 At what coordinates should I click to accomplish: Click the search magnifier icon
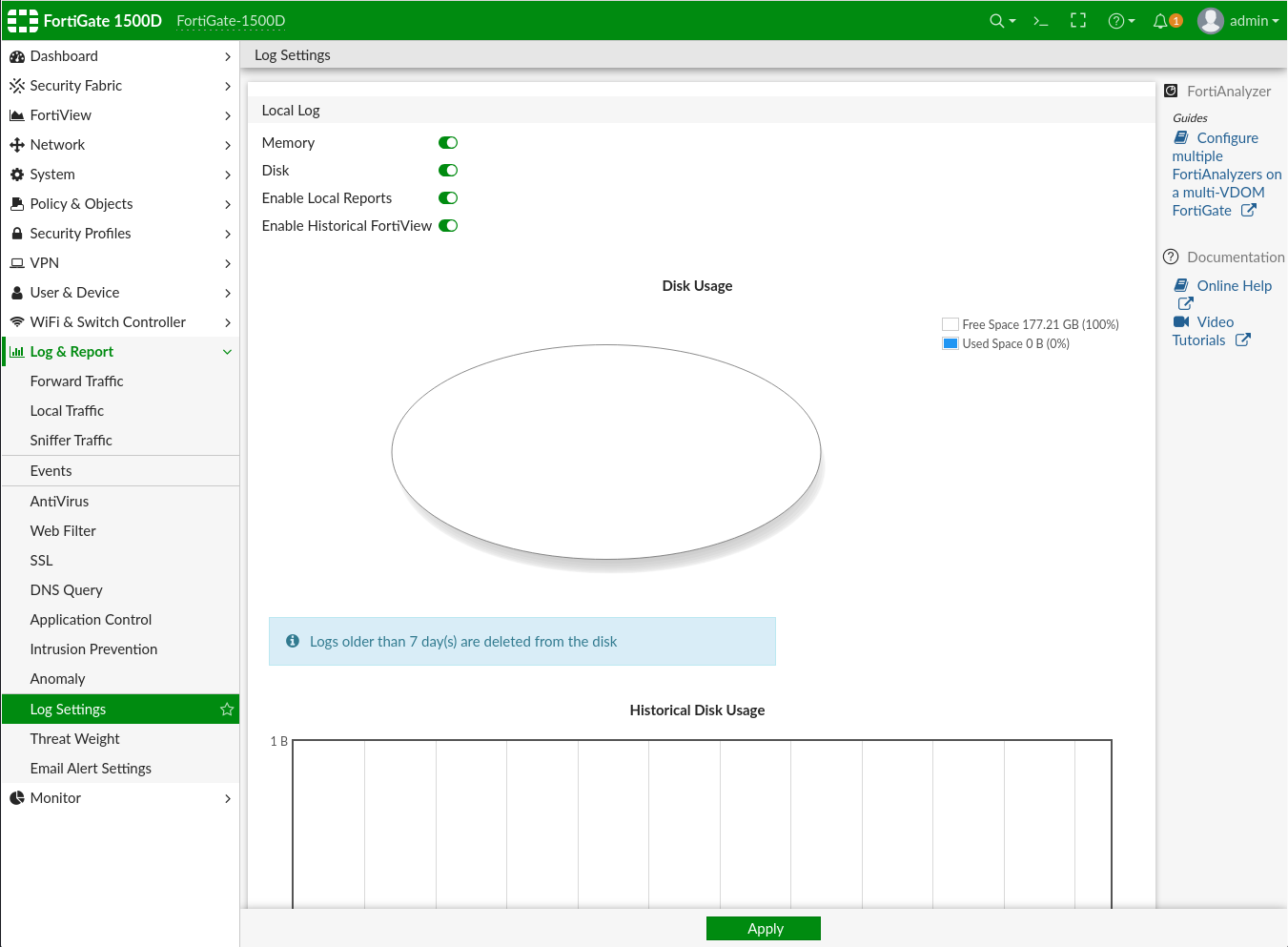(x=997, y=21)
